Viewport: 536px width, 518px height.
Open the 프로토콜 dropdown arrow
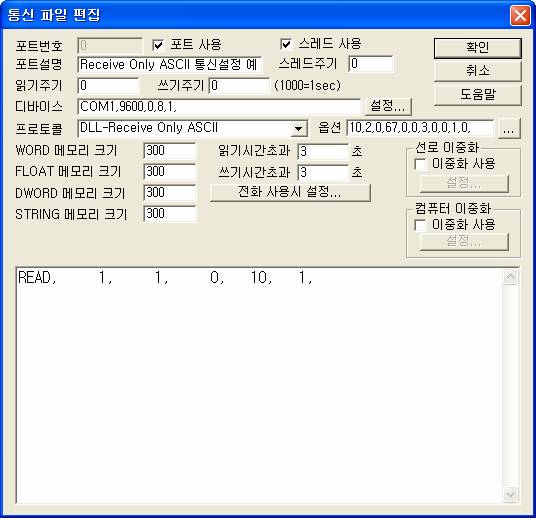click(x=299, y=129)
